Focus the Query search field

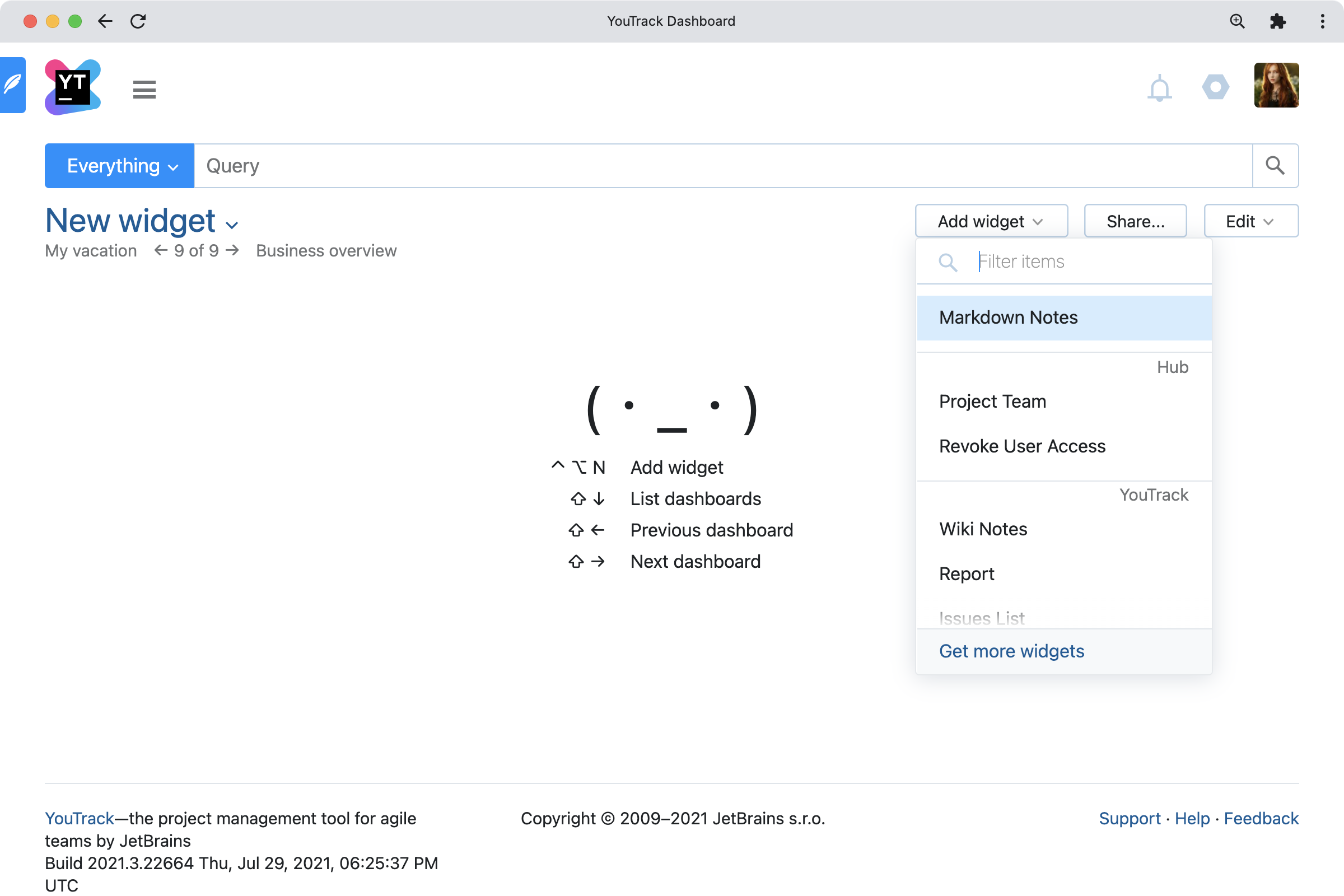click(723, 166)
